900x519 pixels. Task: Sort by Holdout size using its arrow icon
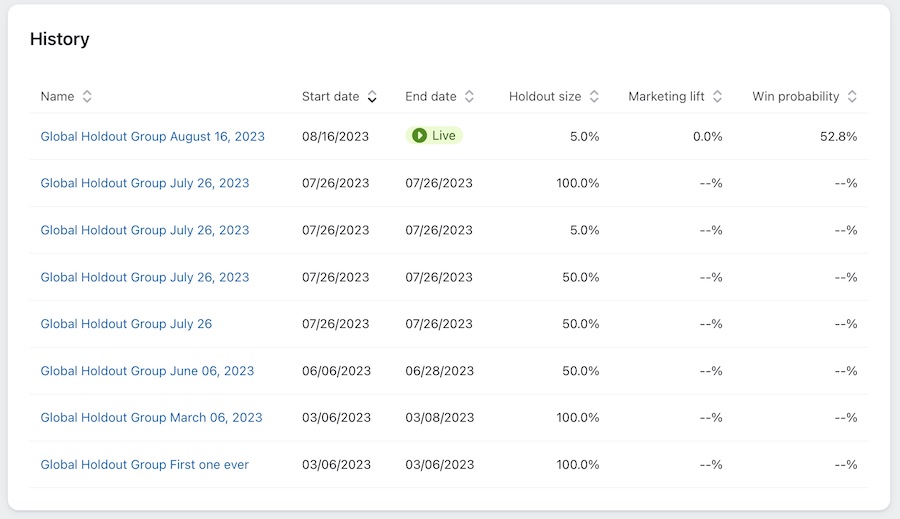(x=594, y=97)
